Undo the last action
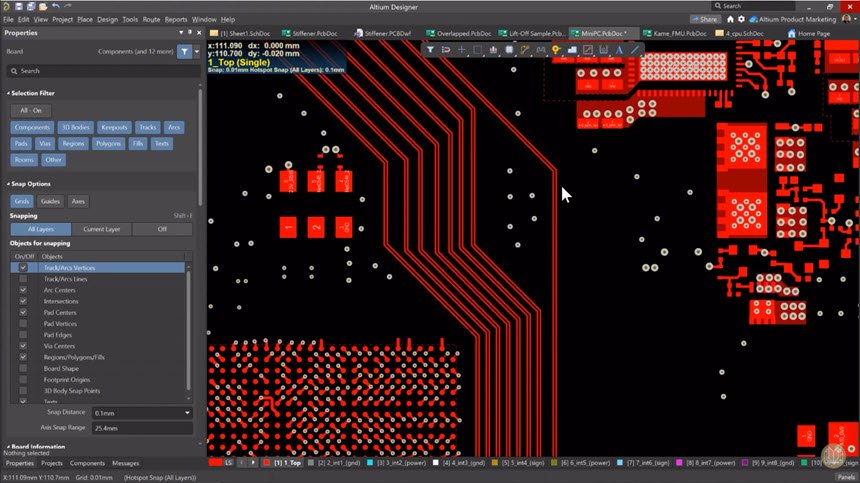860x483 pixels. click(x=55, y=7)
